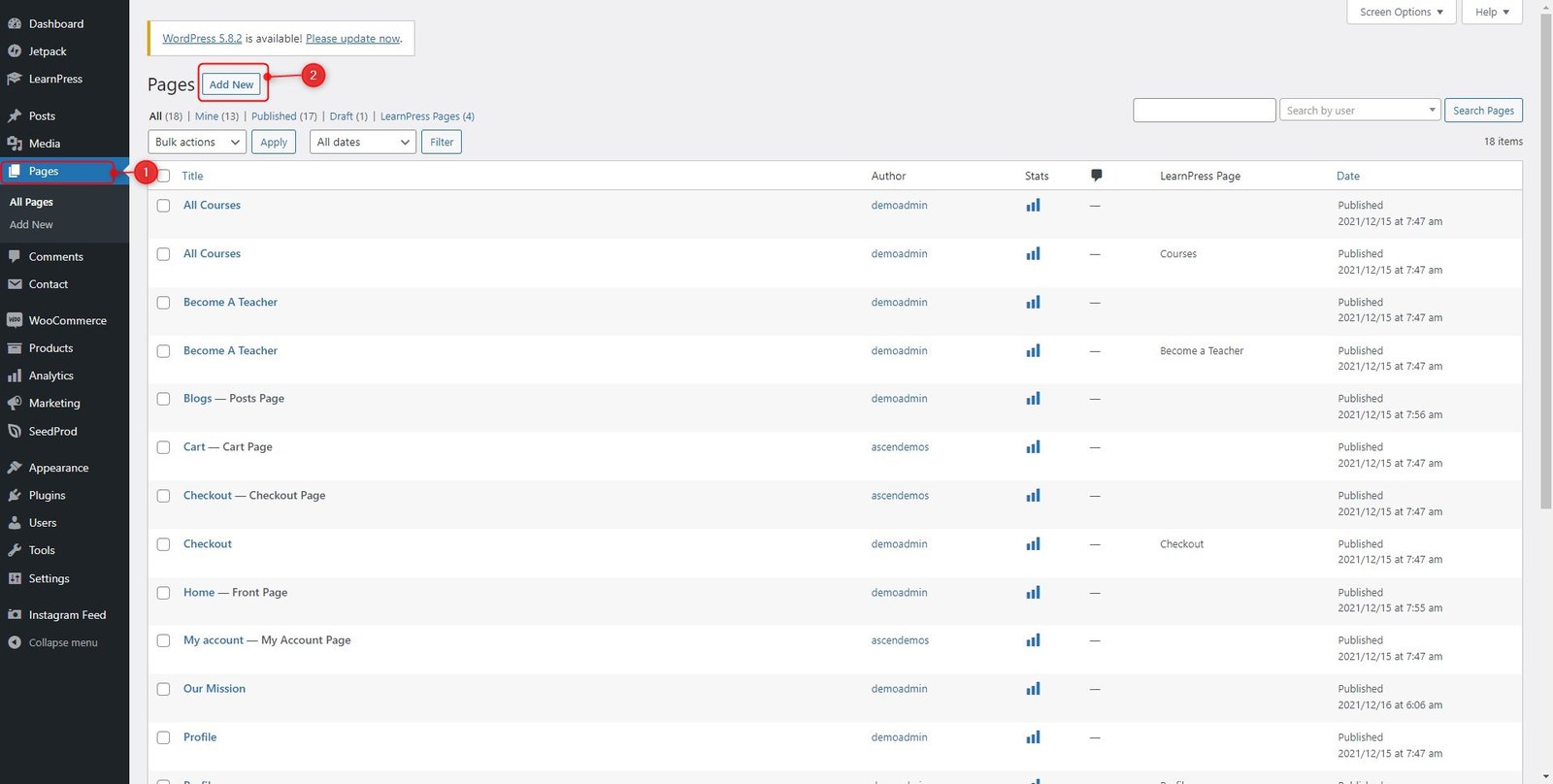Open the Help dropdown tab
Screen dimensions: 1553x784
click(1492, 12)
